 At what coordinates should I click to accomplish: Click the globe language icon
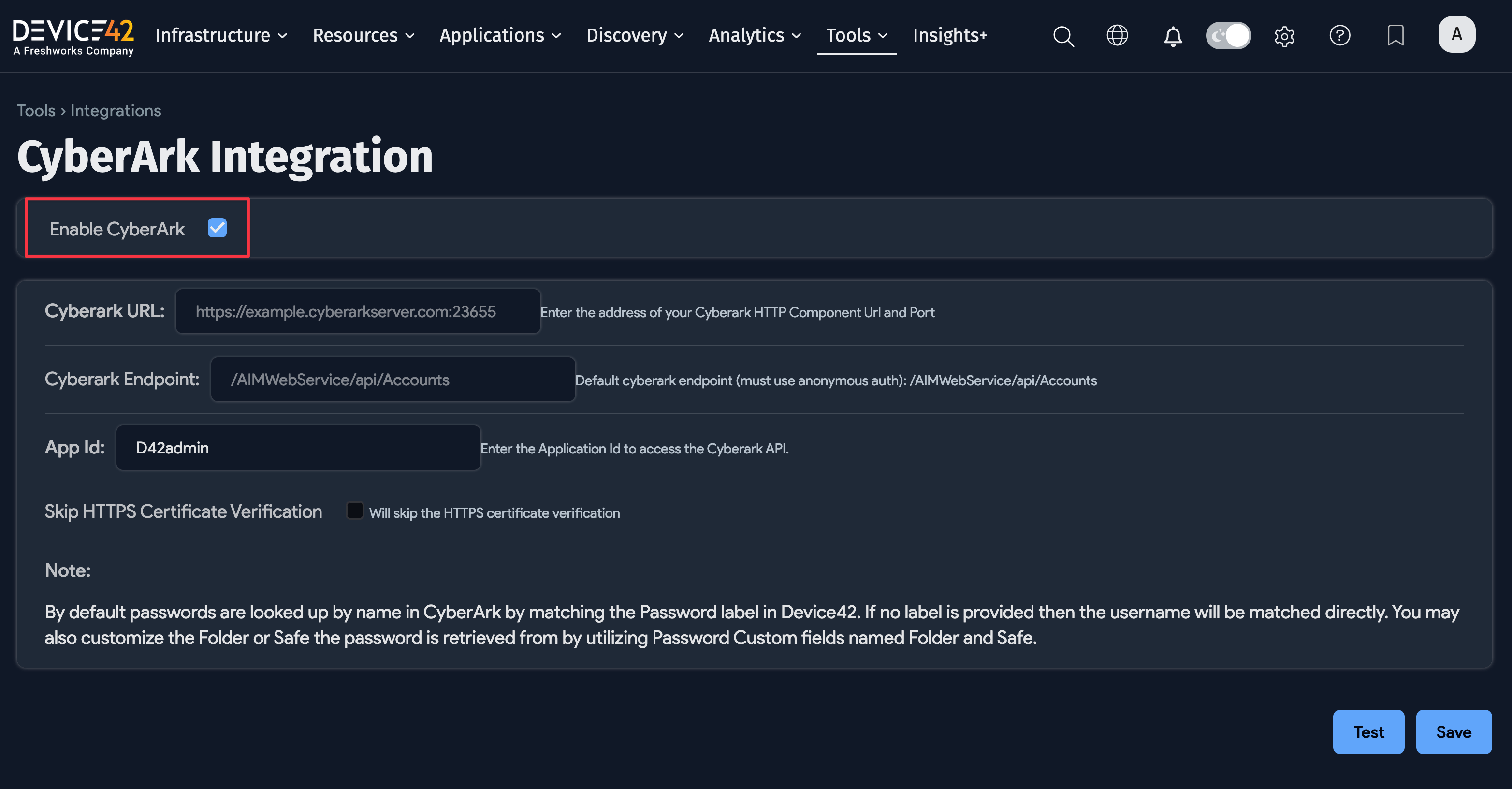[1117, 36]
